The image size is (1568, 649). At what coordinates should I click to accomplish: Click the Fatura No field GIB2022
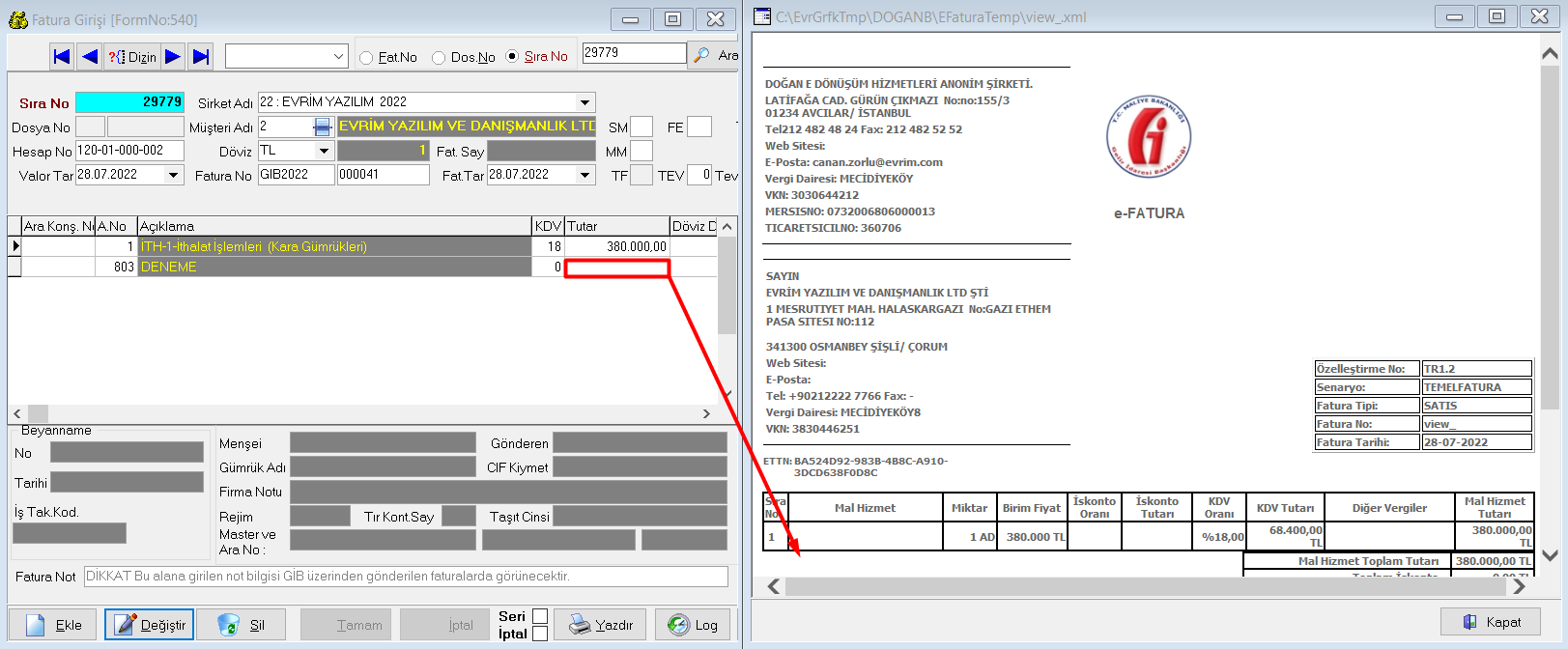(296, 175)
